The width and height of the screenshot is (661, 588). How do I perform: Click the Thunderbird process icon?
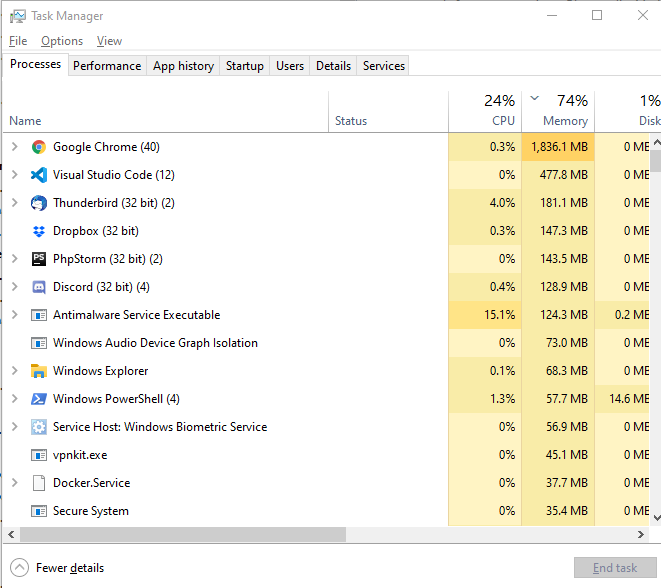39,203
